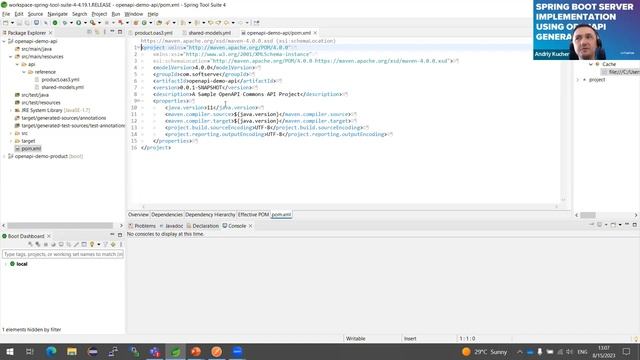Click the green diamond icon in Boot Dashboard
Viewport: 640px width, 360px height.
pyautogui.click(x=113, y=244)
